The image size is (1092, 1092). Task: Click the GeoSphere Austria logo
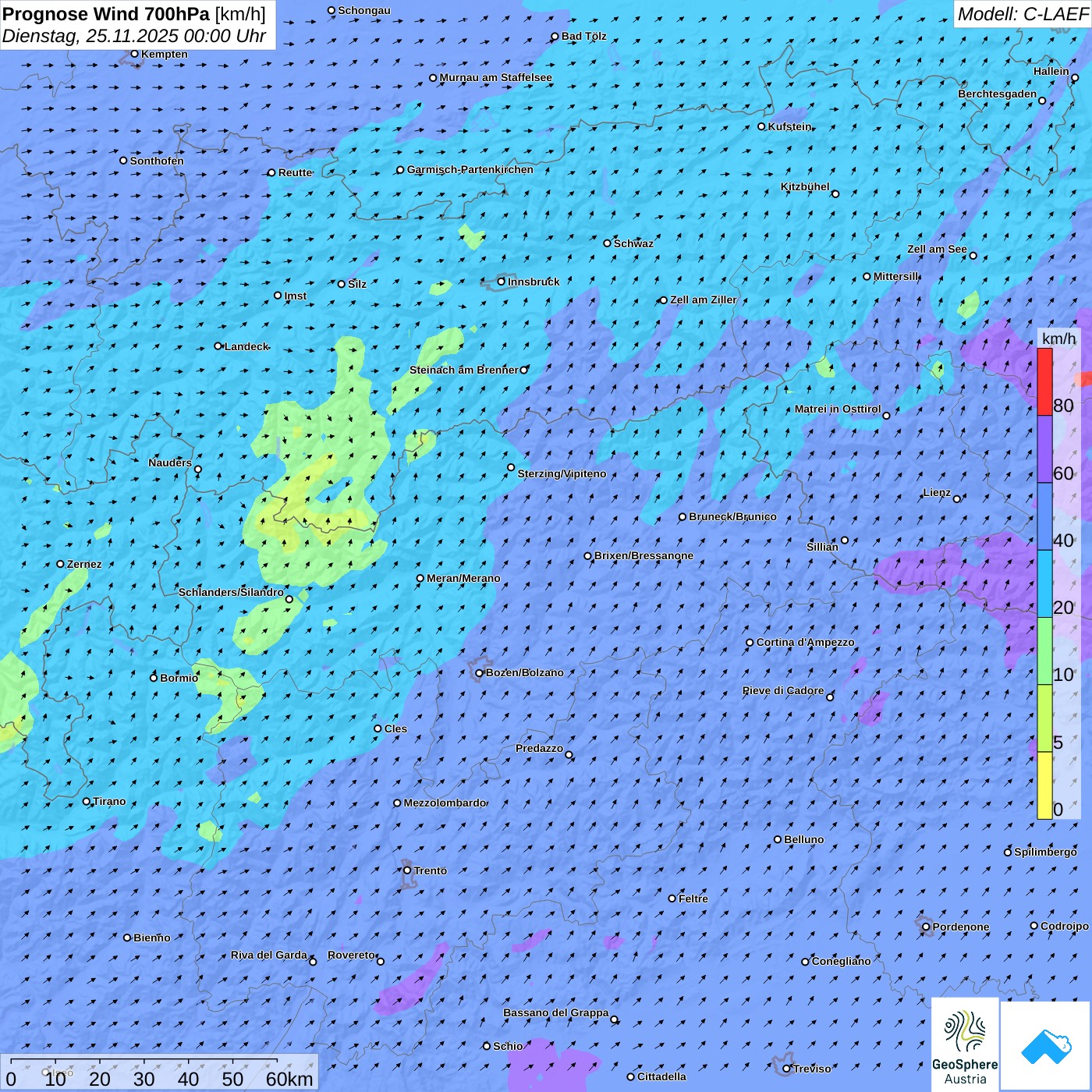(965, 1044)
